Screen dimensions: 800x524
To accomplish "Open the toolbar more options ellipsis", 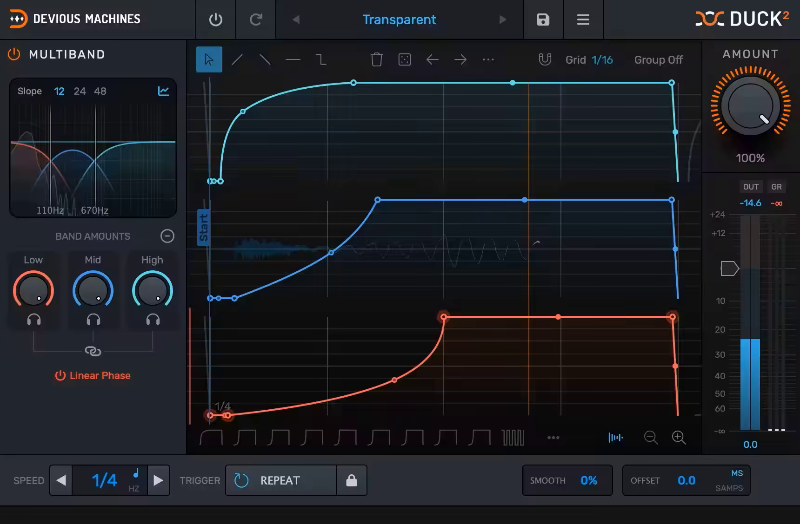I will [488, 60].
